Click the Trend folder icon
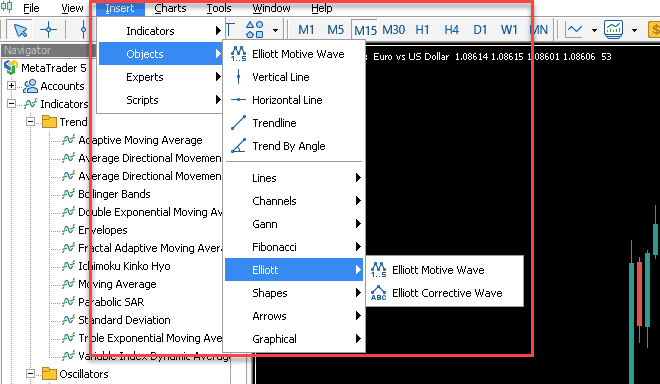Screen dimensions: 660x384 pyautogui.click(x=49, y=122)
